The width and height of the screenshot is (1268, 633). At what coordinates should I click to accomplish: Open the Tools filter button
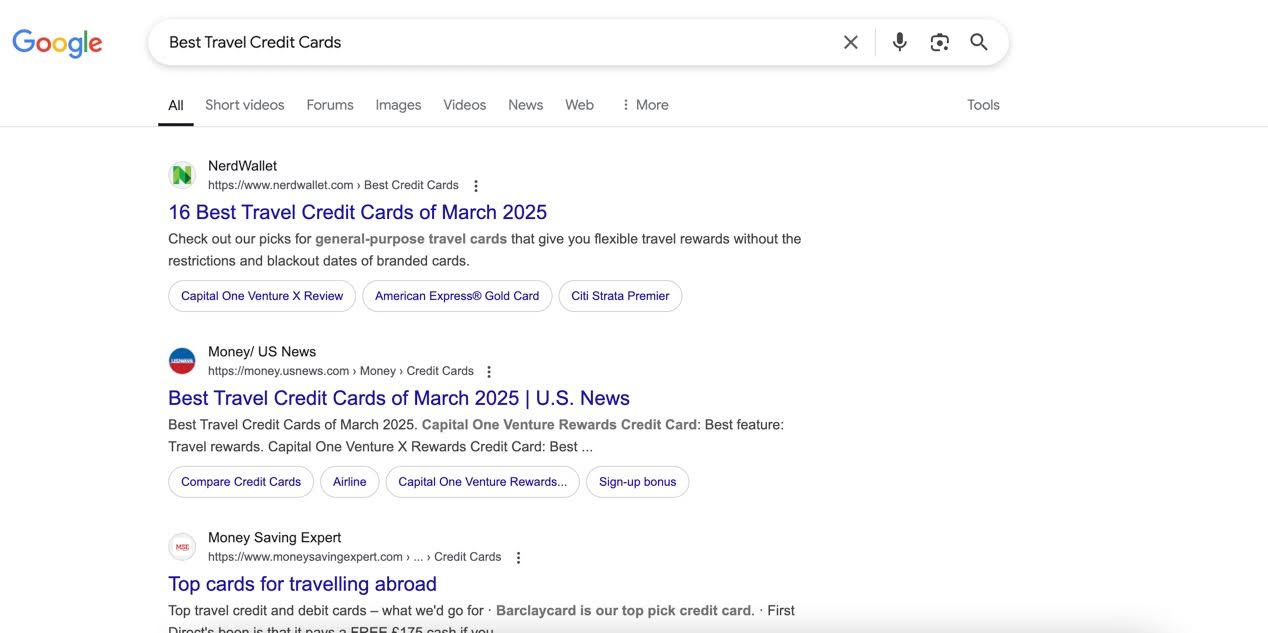tap(982, 105)
